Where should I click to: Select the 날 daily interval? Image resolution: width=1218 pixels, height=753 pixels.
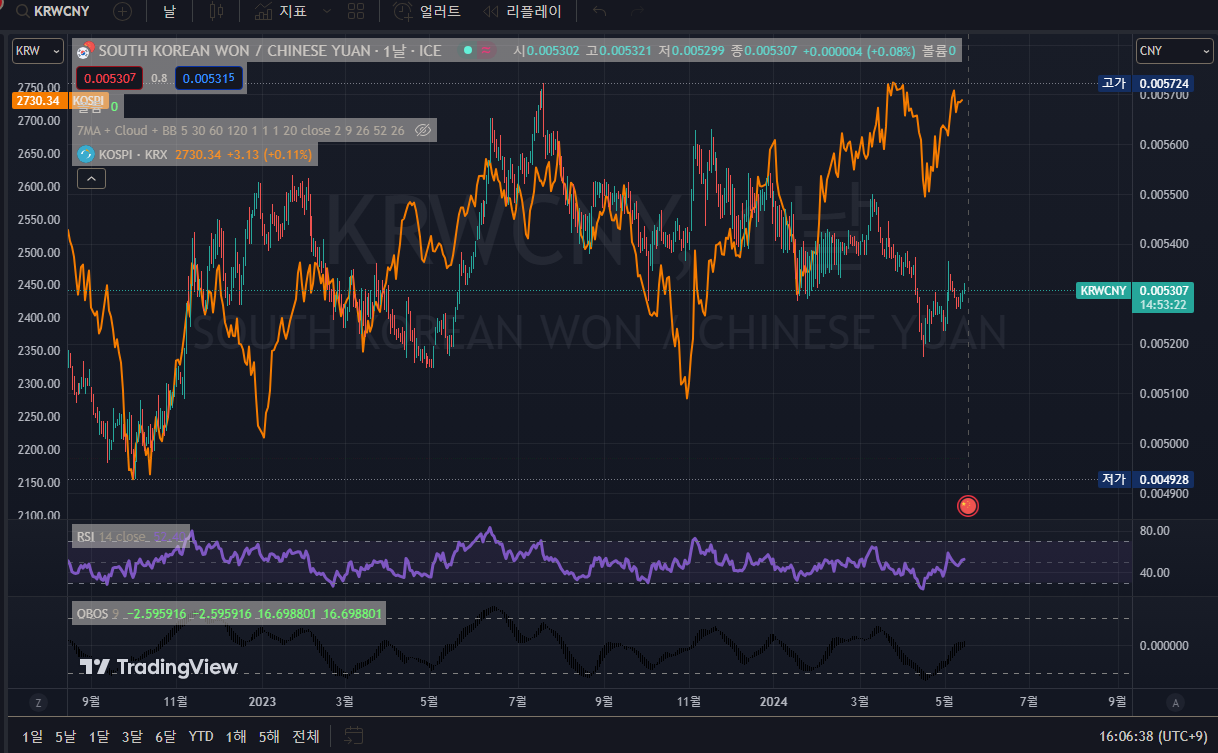pos(169,12)
